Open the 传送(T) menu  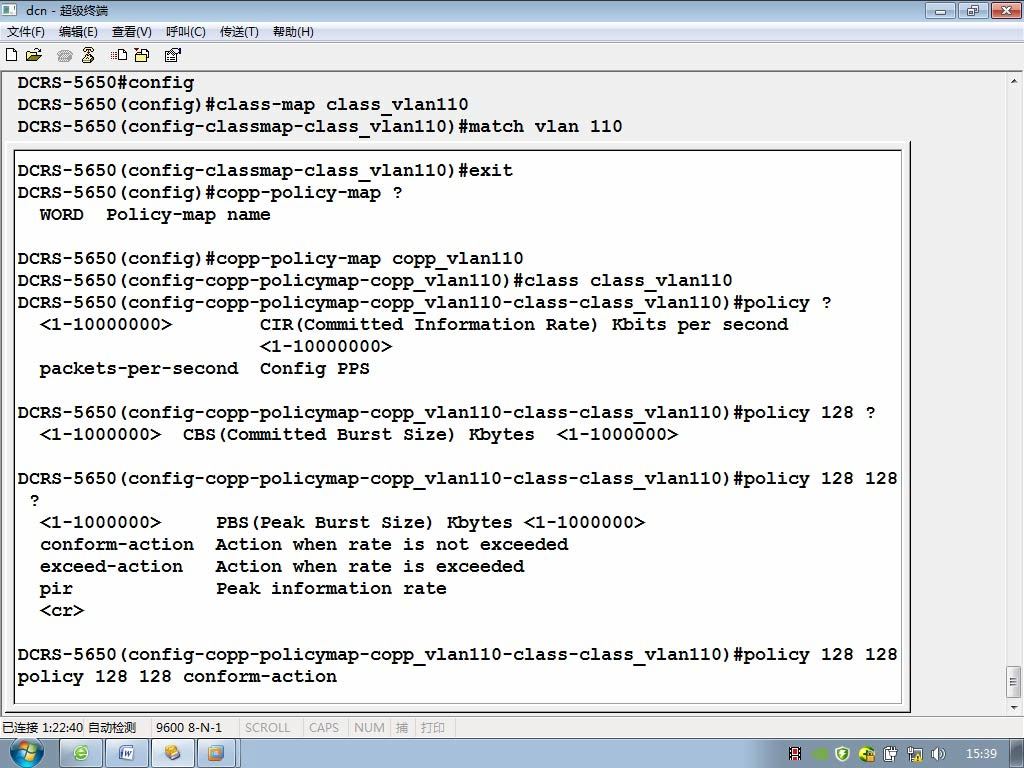[239, 31]
